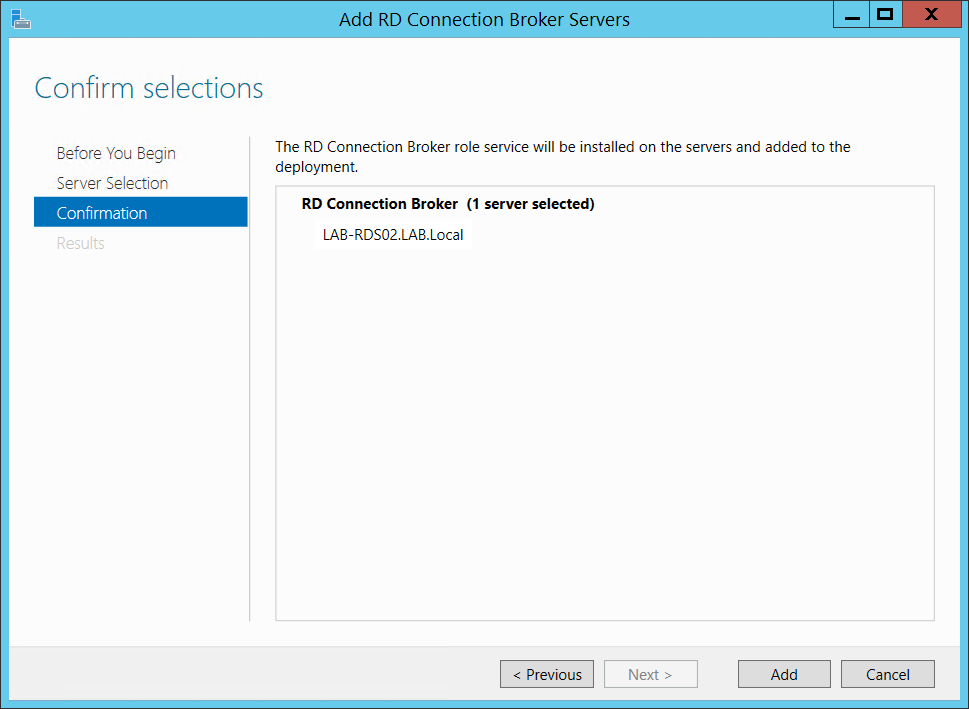Click the RD Connection Broker group header
The image size is (969, 709).
379,204
